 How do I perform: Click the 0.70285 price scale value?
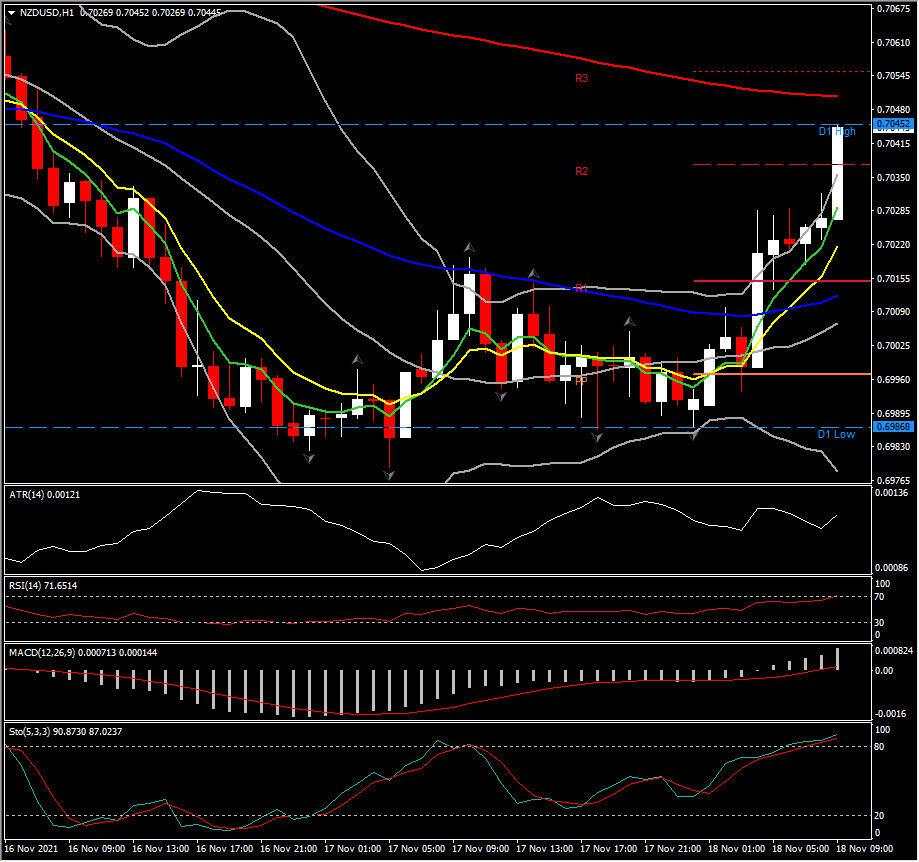(893, 210)
